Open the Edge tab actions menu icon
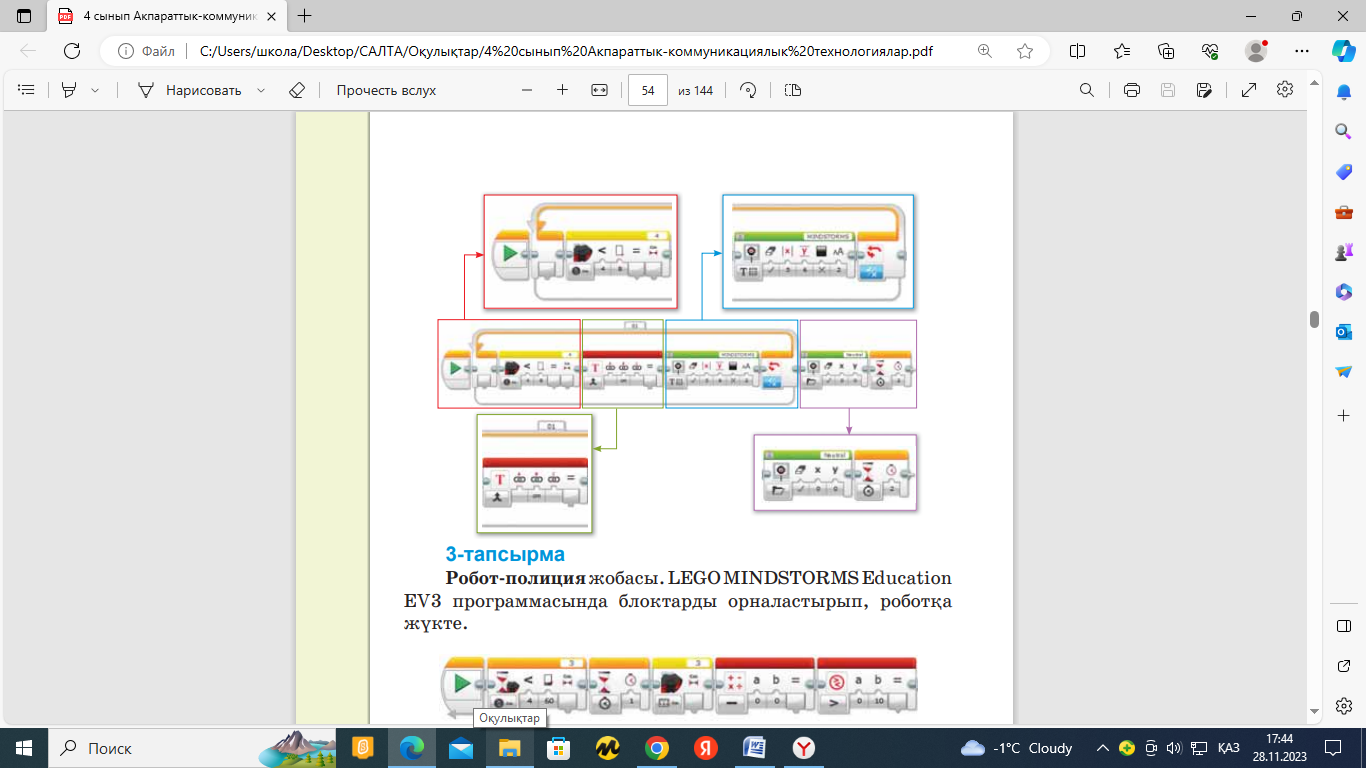This screenshot has height=768, width=1366. 24,16
